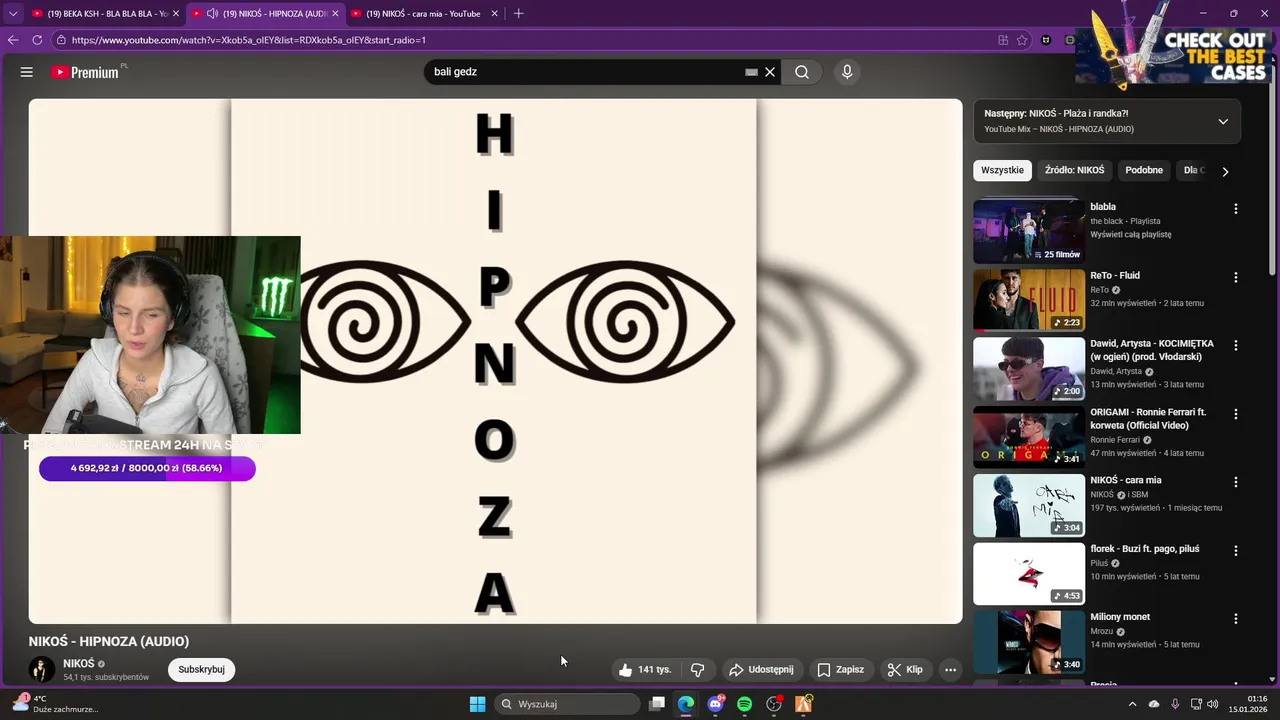1280x720 pixels.
Task: Select the Źródło: NIKOŚ filter chip
Action: click(x=1074, y=170)
